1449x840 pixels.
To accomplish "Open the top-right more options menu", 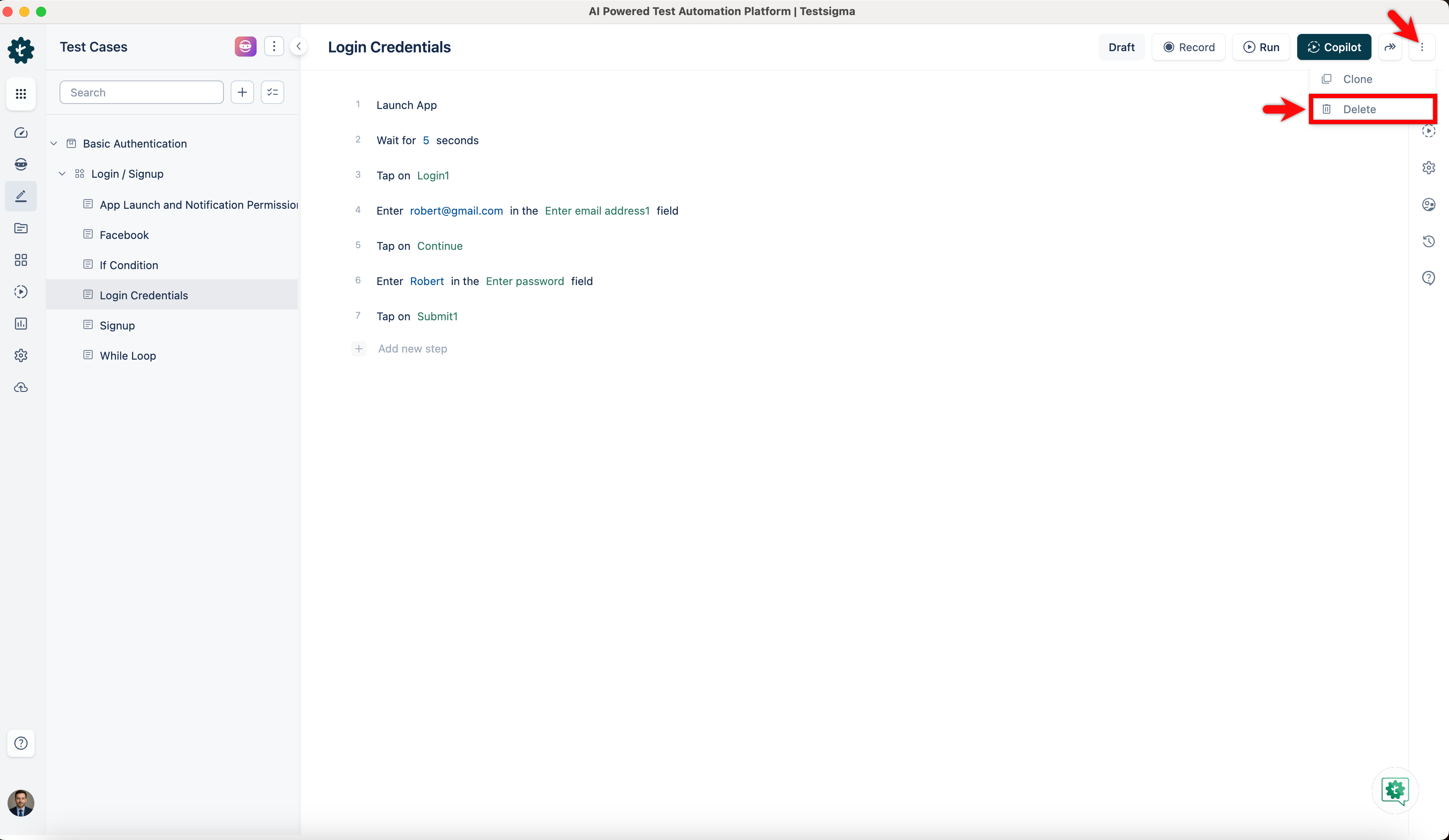I will coord(1422,47).
